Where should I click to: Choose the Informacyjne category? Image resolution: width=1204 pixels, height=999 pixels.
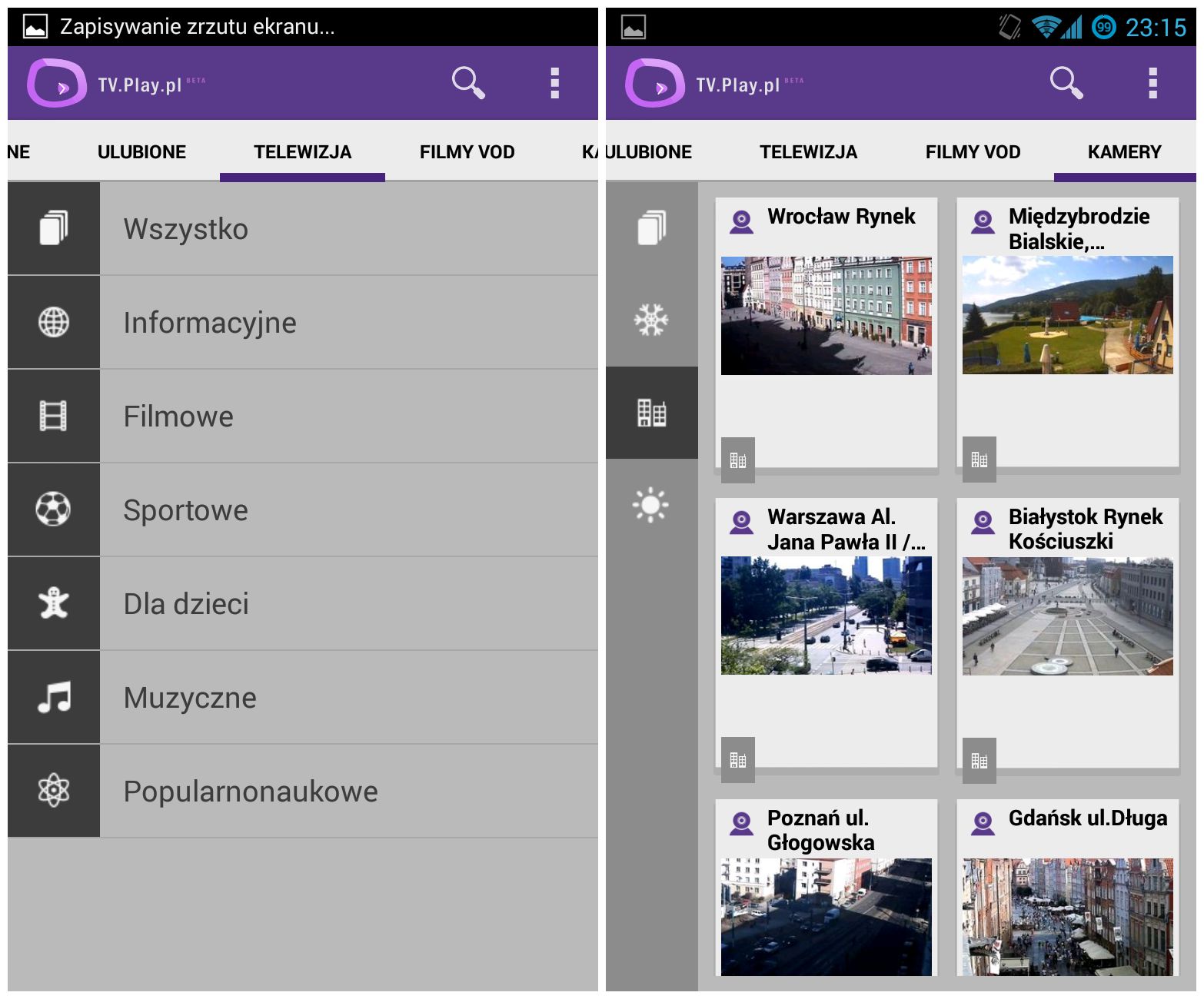click(303, 322)
